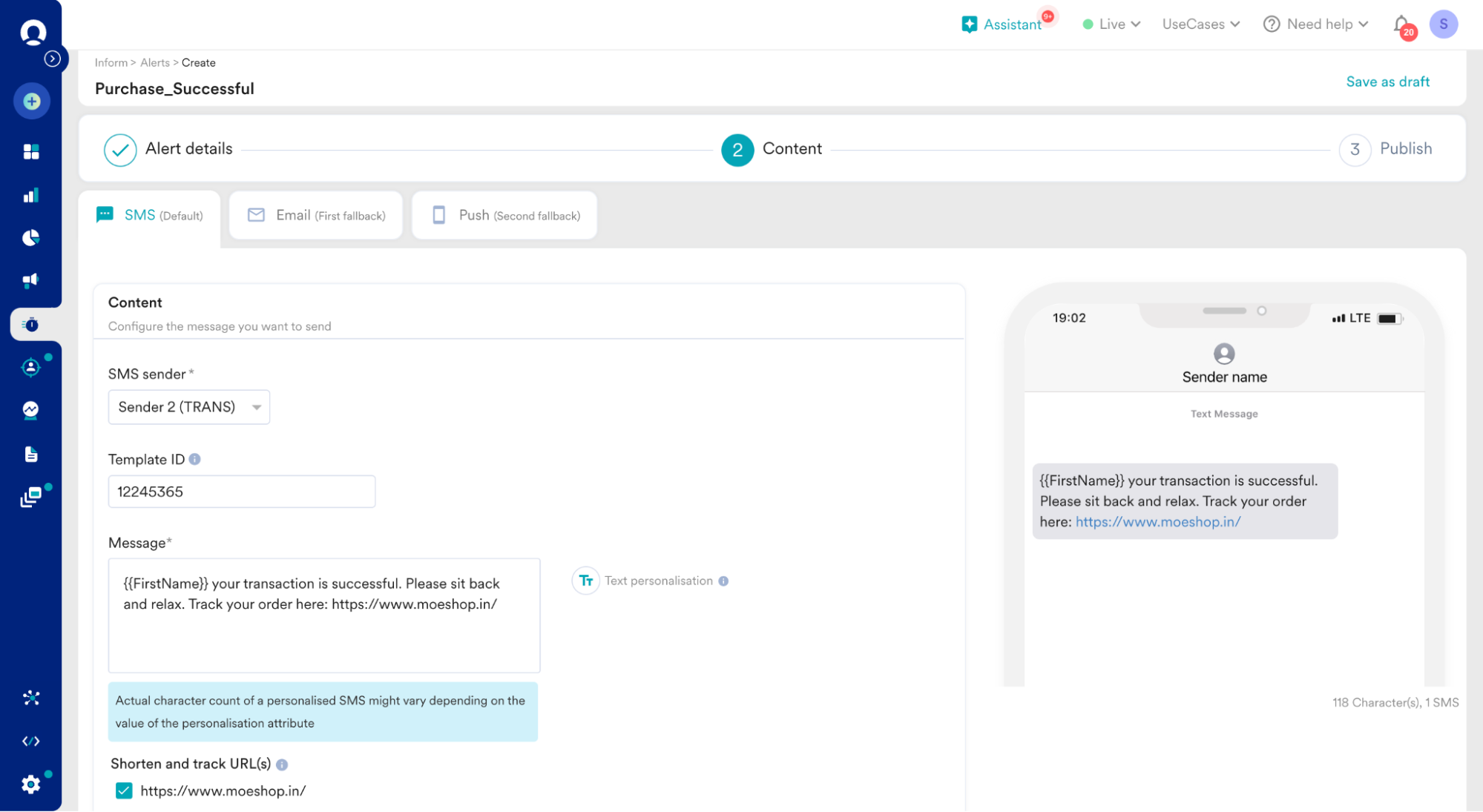Open the pie chart segments icon
The height and width of the screenshot is (812, 1483).
point(31,238)
